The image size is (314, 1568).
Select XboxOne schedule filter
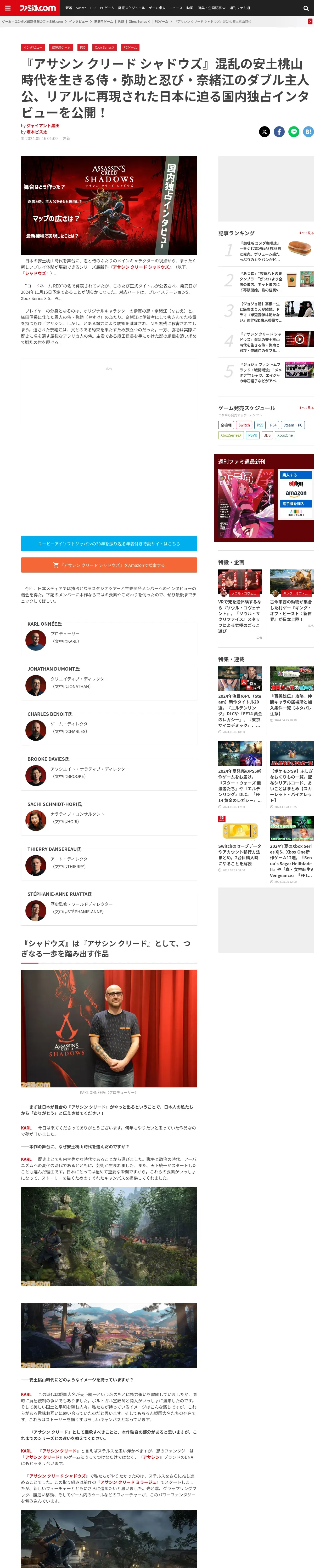(285, 435)
